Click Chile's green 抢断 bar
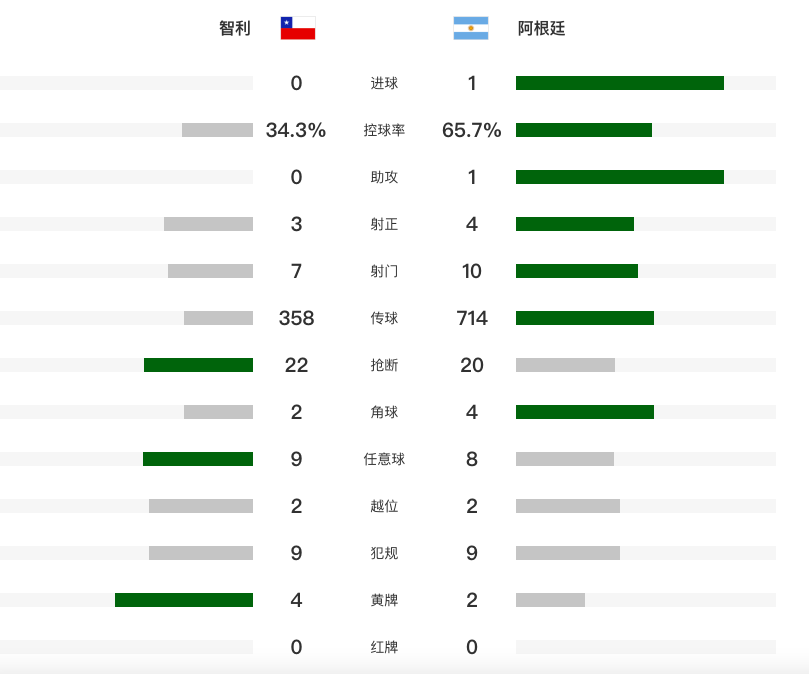 tap(198, 365)
